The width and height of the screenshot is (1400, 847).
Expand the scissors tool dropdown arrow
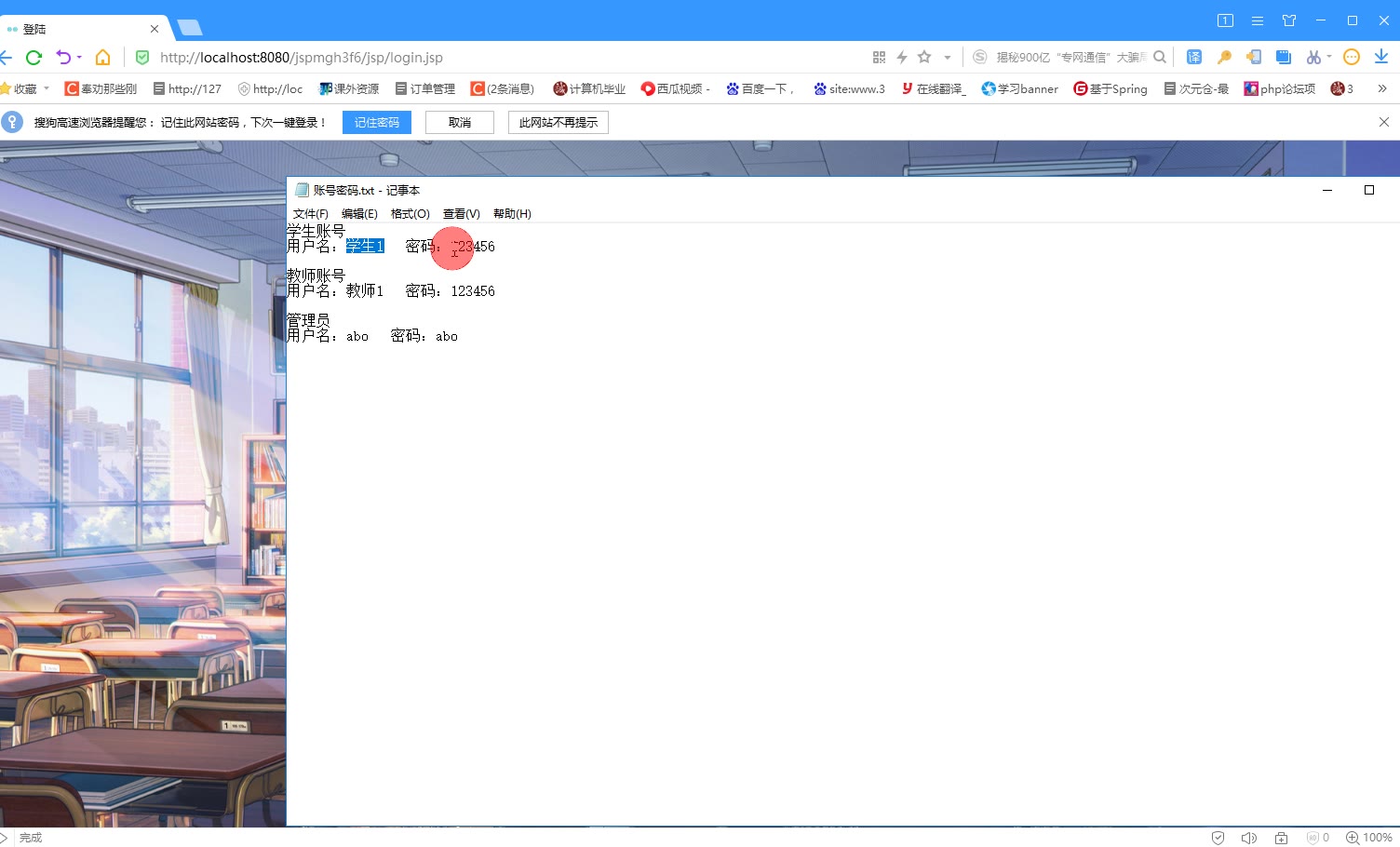[1329, 57]
